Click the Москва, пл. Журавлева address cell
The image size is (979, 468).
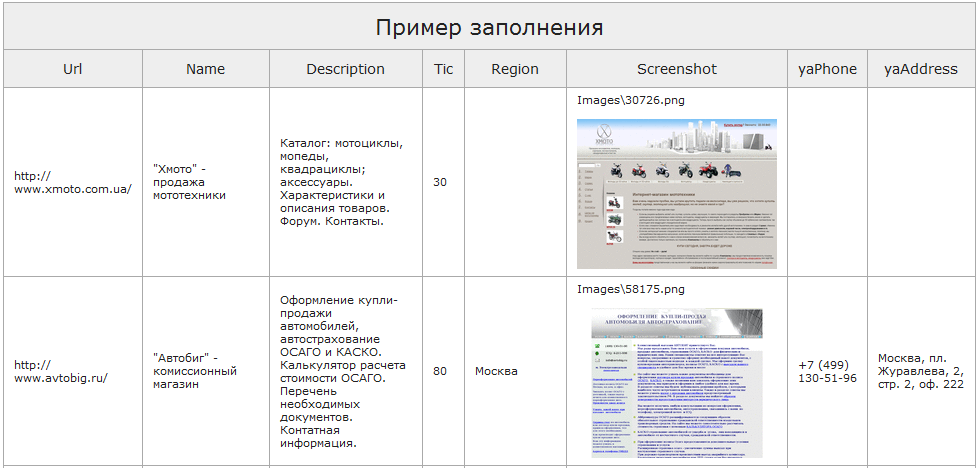coord(921,371)
